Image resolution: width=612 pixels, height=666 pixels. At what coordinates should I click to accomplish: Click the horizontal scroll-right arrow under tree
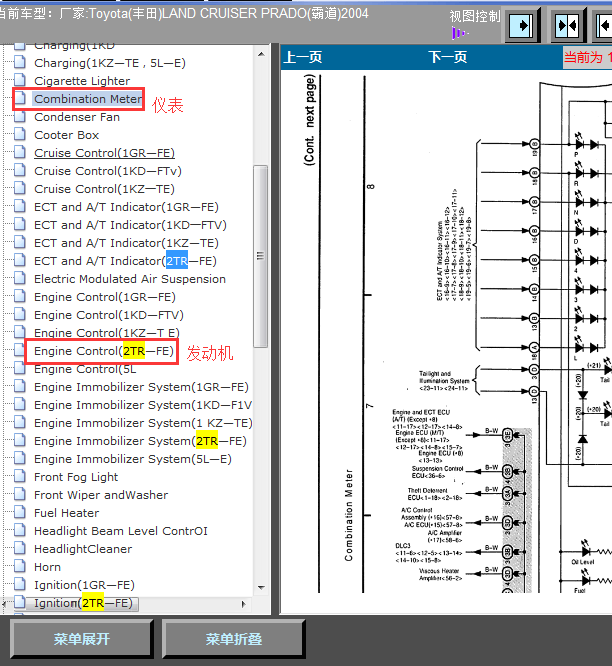[x=243, y=604]
